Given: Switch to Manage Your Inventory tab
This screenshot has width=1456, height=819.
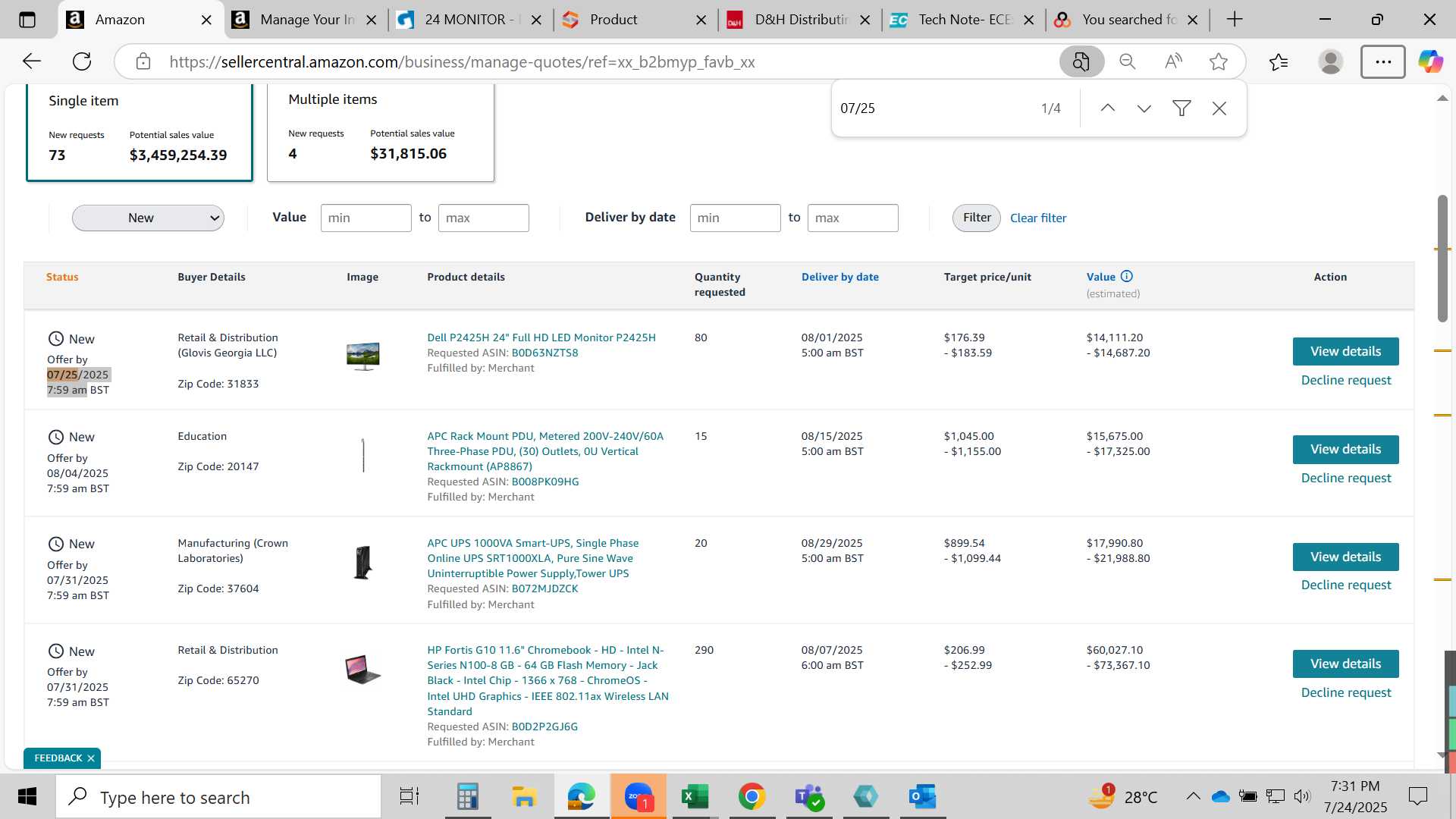Looking at the screenshot, I should (303, 20).
